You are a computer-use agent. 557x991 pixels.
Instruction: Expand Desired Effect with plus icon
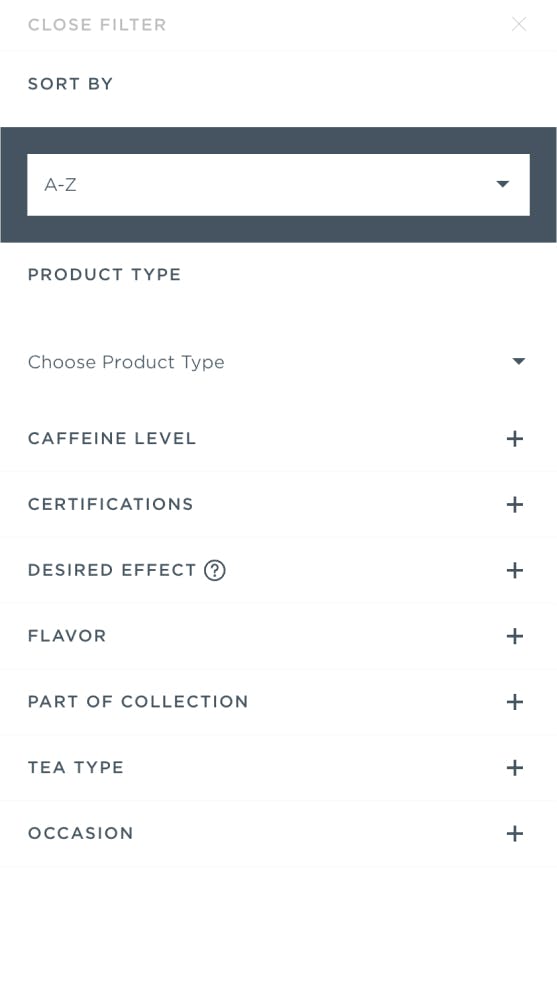tap(515, 570)
